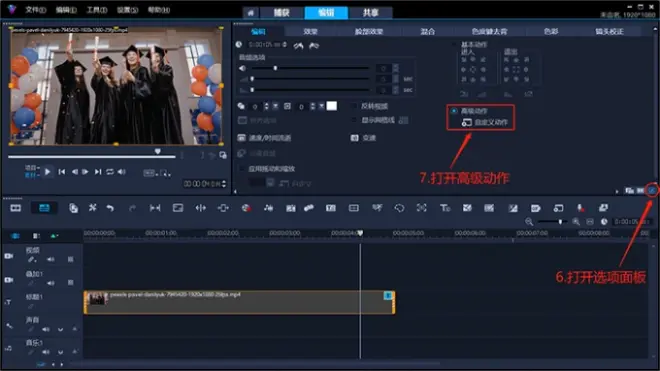
Task: Open the 文件 menu
Action: [x=35, y=10]
